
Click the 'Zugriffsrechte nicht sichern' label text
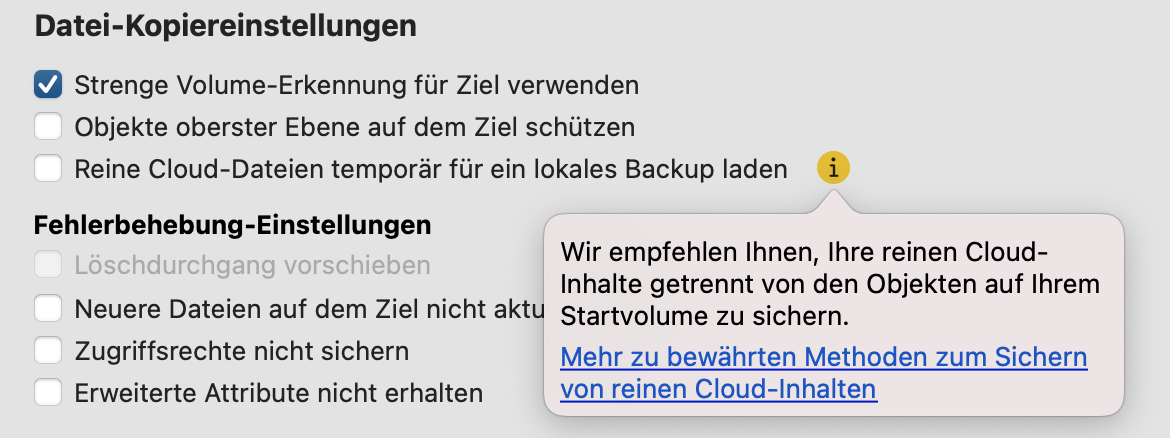[241, 351]
